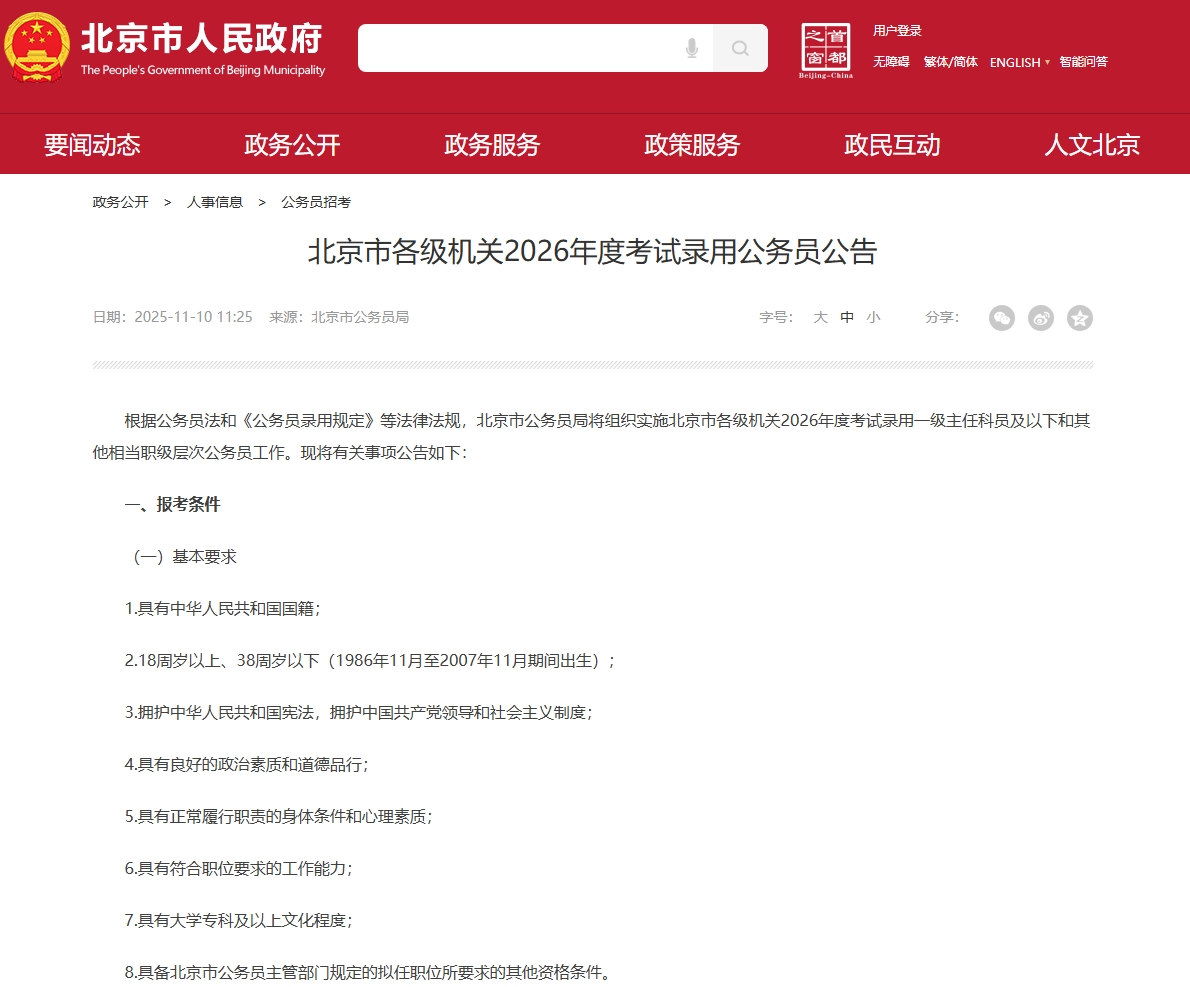
Task: Open the 政务服务 navigation menu
Action: 492,145
